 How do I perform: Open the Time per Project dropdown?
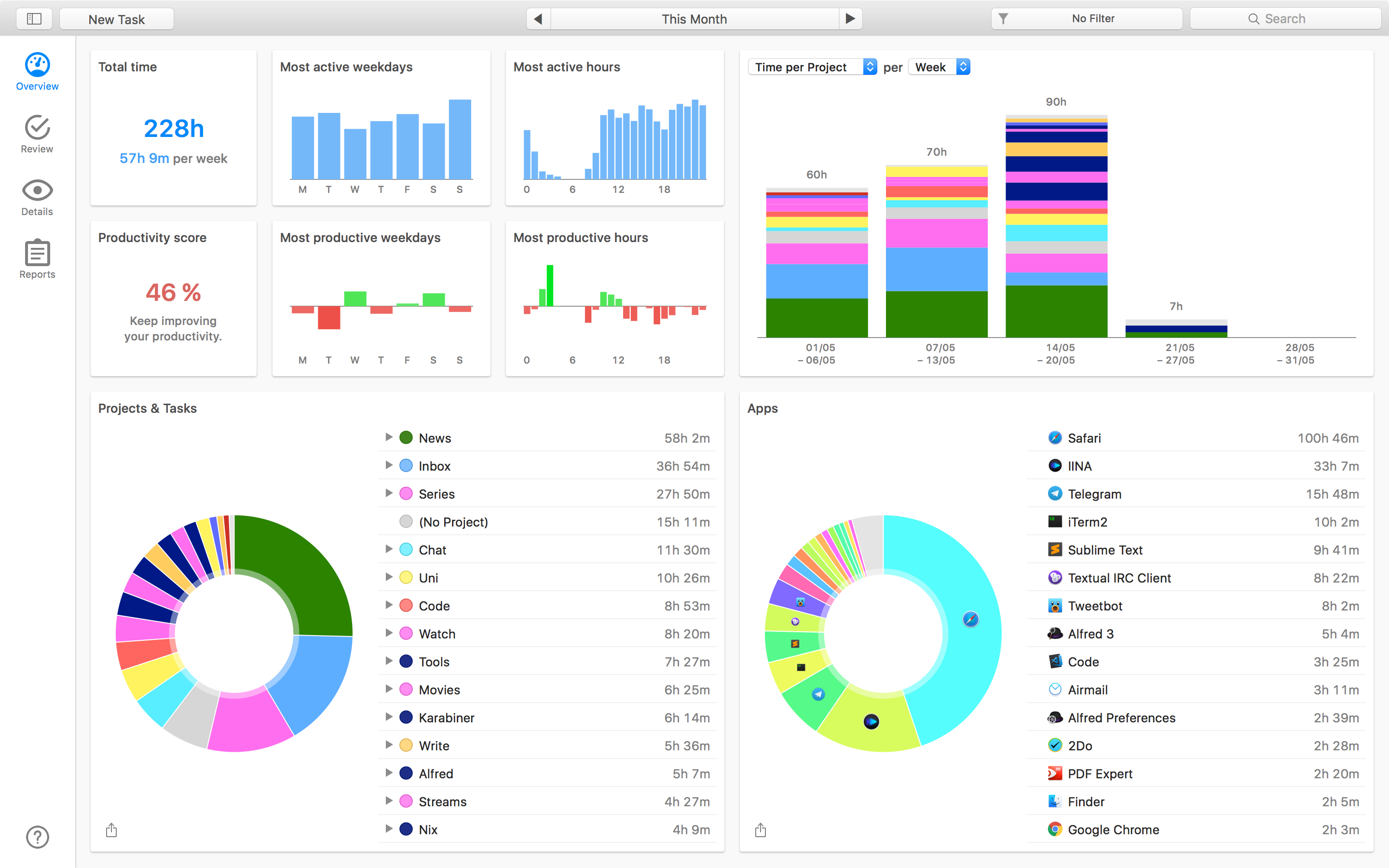click(813, 67)
